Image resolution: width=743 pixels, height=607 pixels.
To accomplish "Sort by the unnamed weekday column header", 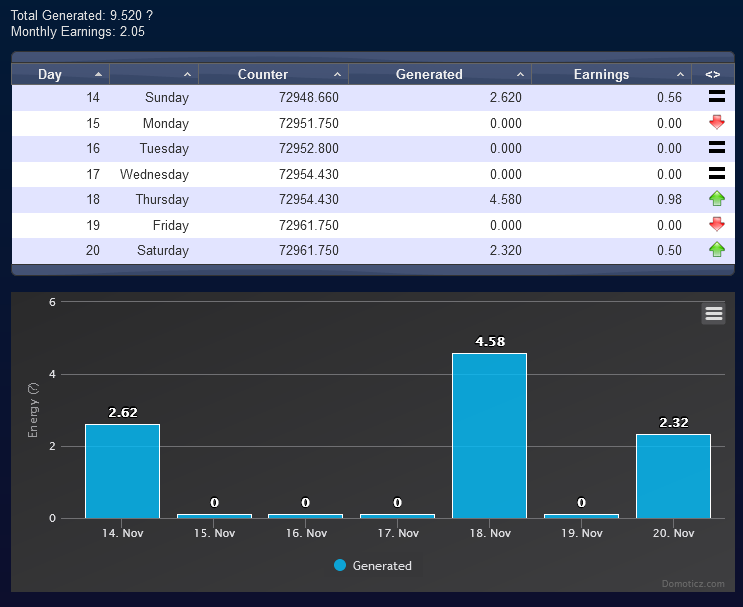I will 154,74.
